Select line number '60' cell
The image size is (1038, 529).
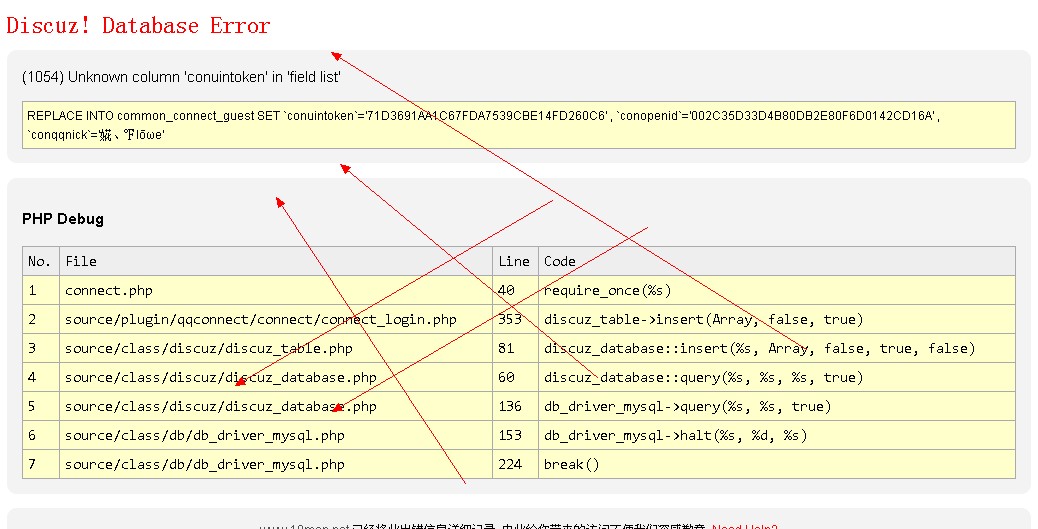coord(515,377)
